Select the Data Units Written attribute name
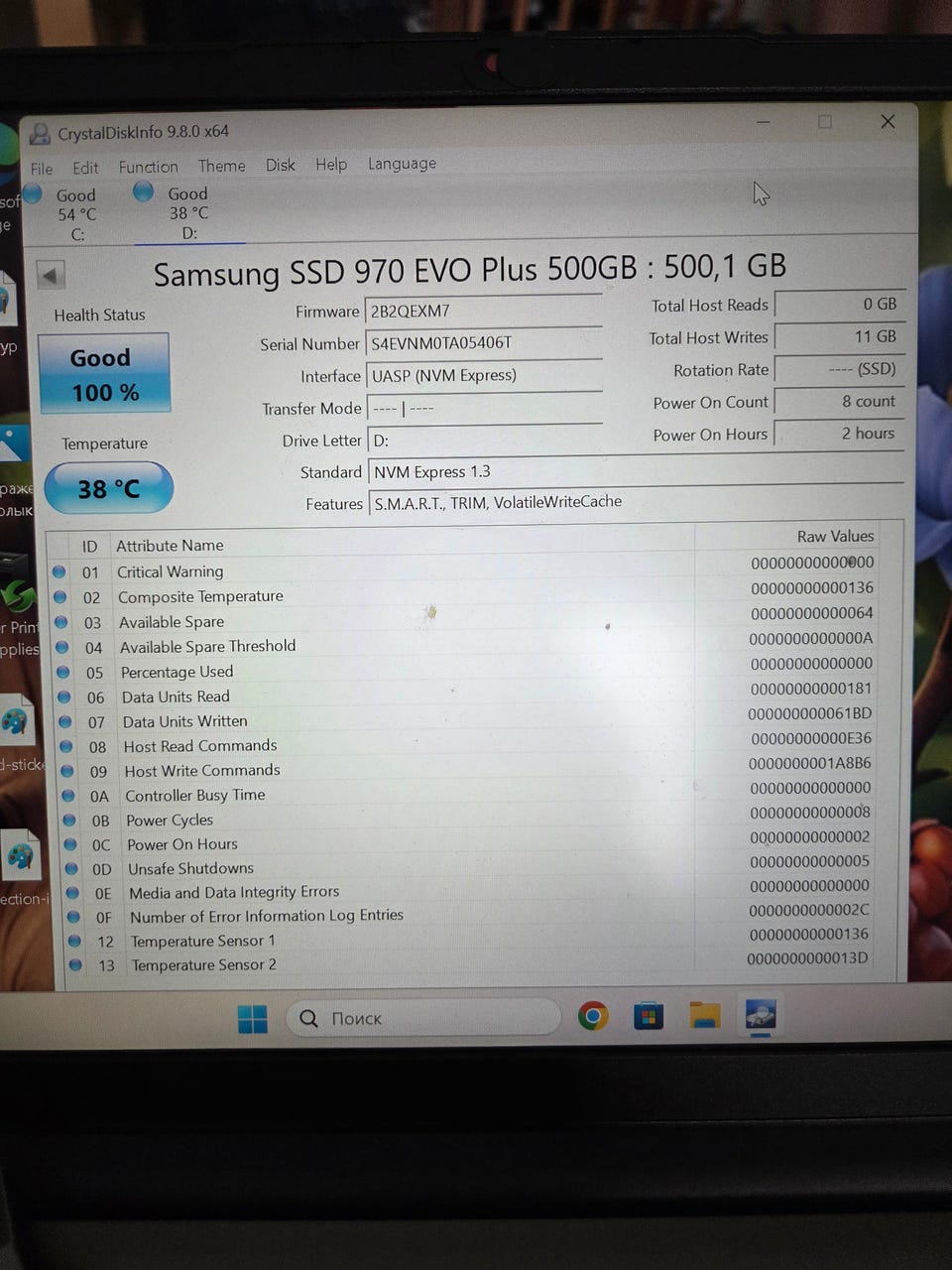 point(184,721)
